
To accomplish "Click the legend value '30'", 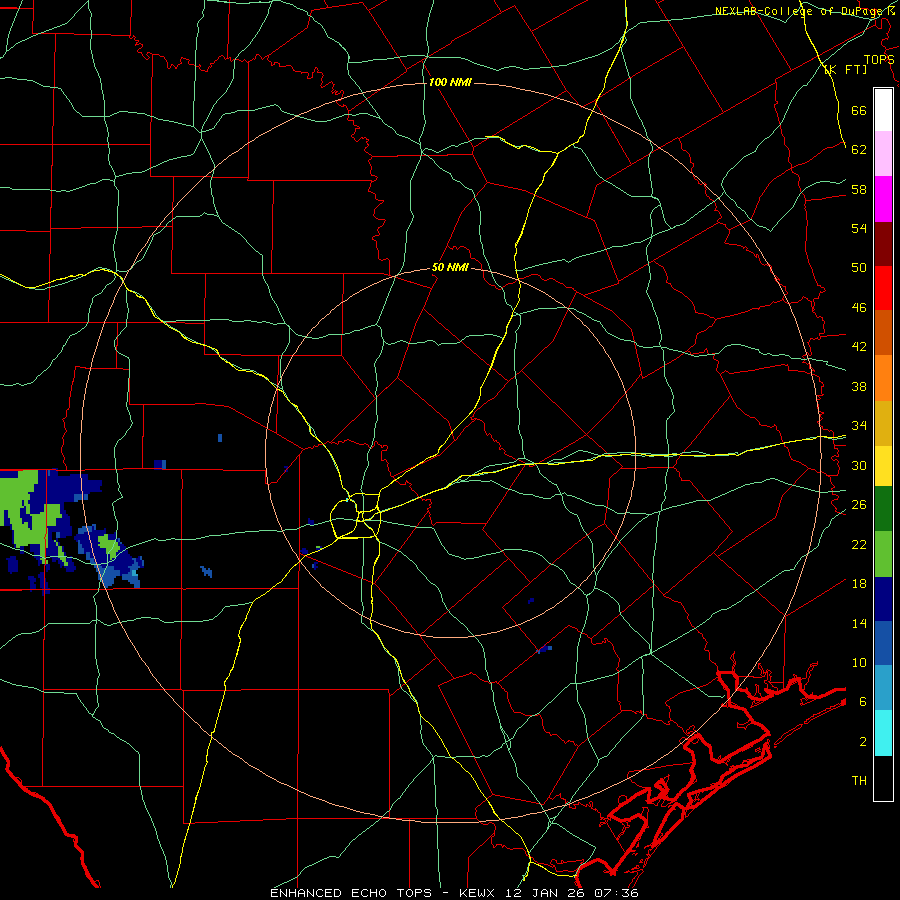I will [859, 465].
